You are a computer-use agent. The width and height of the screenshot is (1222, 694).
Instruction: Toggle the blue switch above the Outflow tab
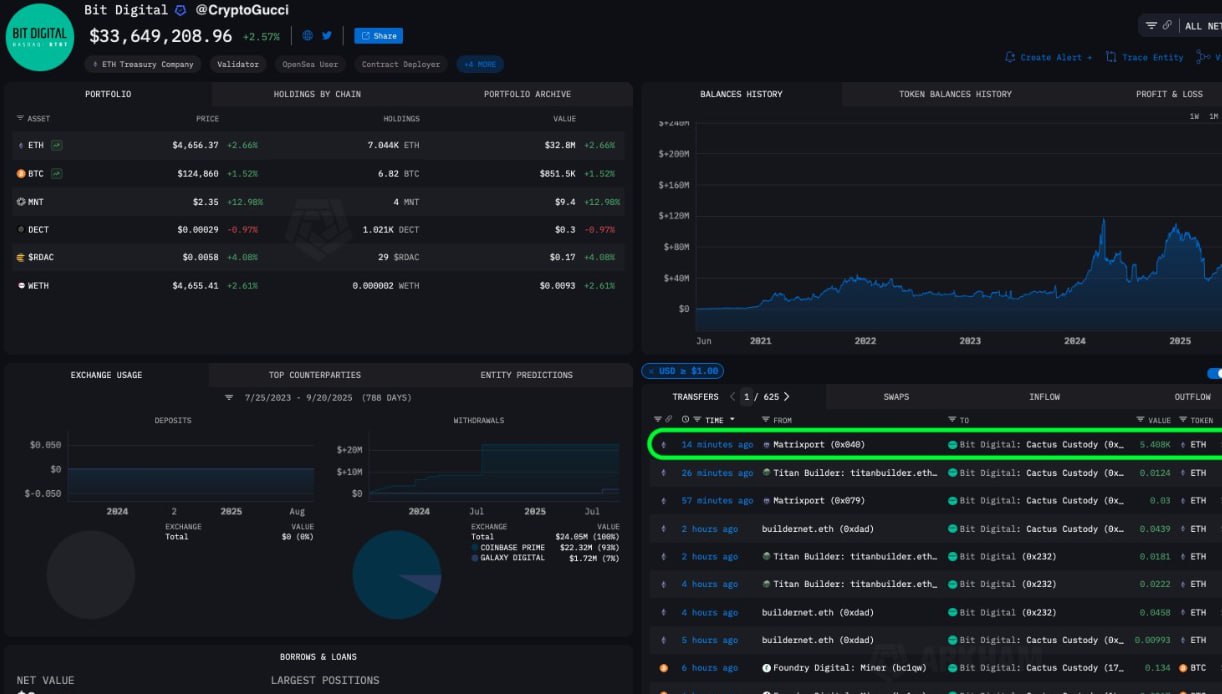click(1214, 373)
